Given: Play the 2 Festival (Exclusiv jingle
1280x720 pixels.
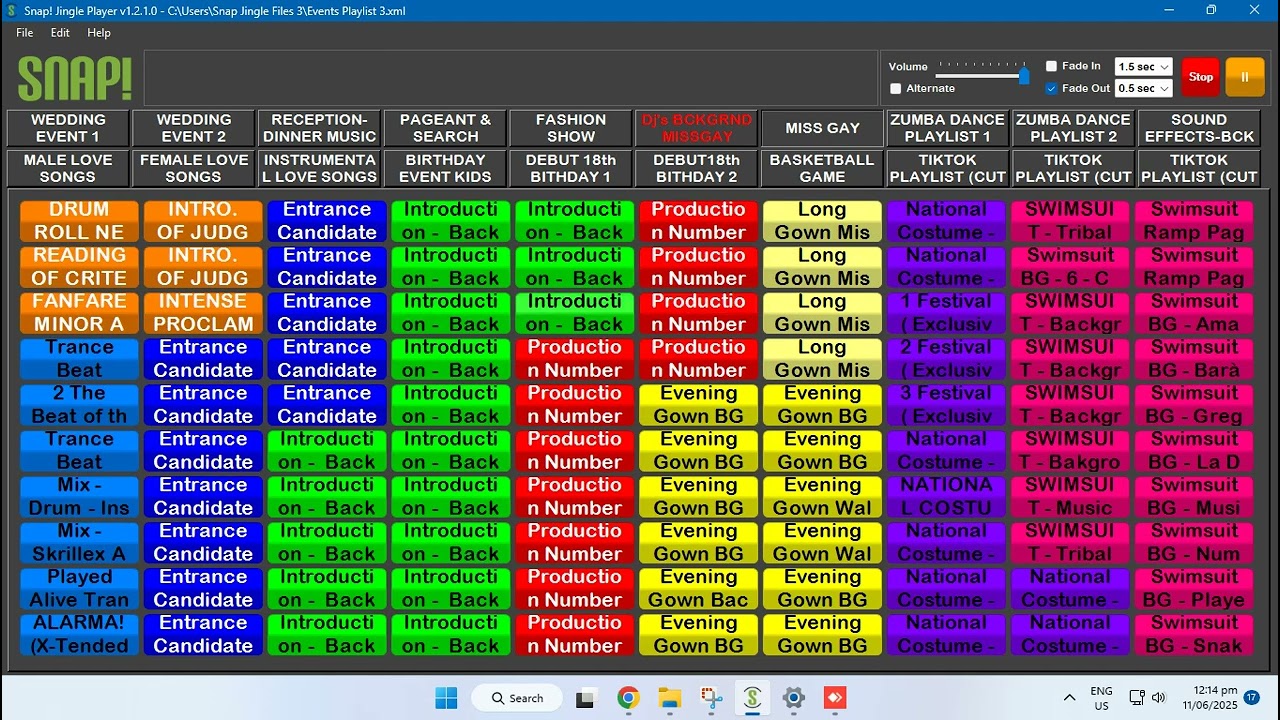Looking at the screenshot, I should pyautogui.click(x=946, y=359).
